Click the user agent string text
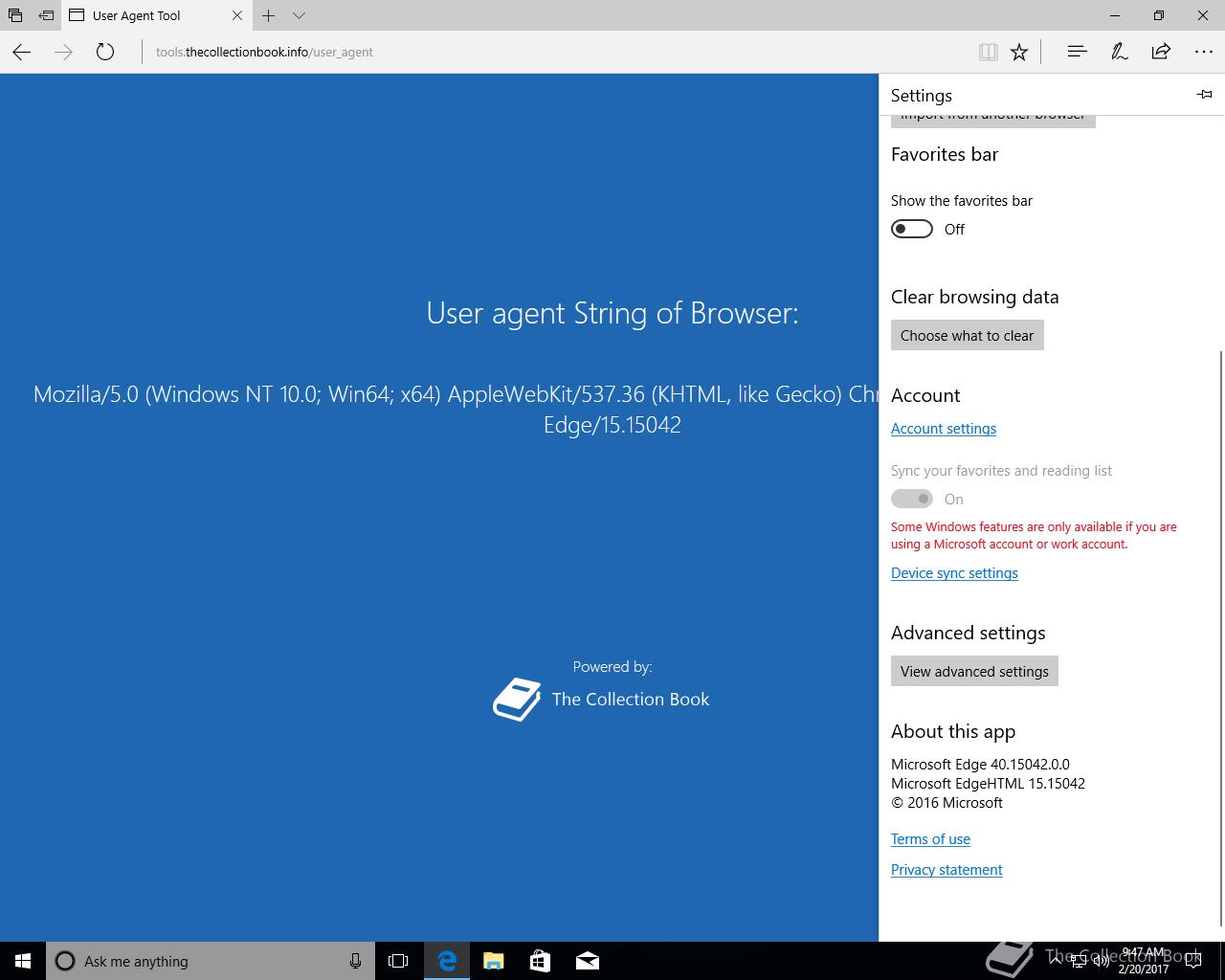 (x=456, y=409)
